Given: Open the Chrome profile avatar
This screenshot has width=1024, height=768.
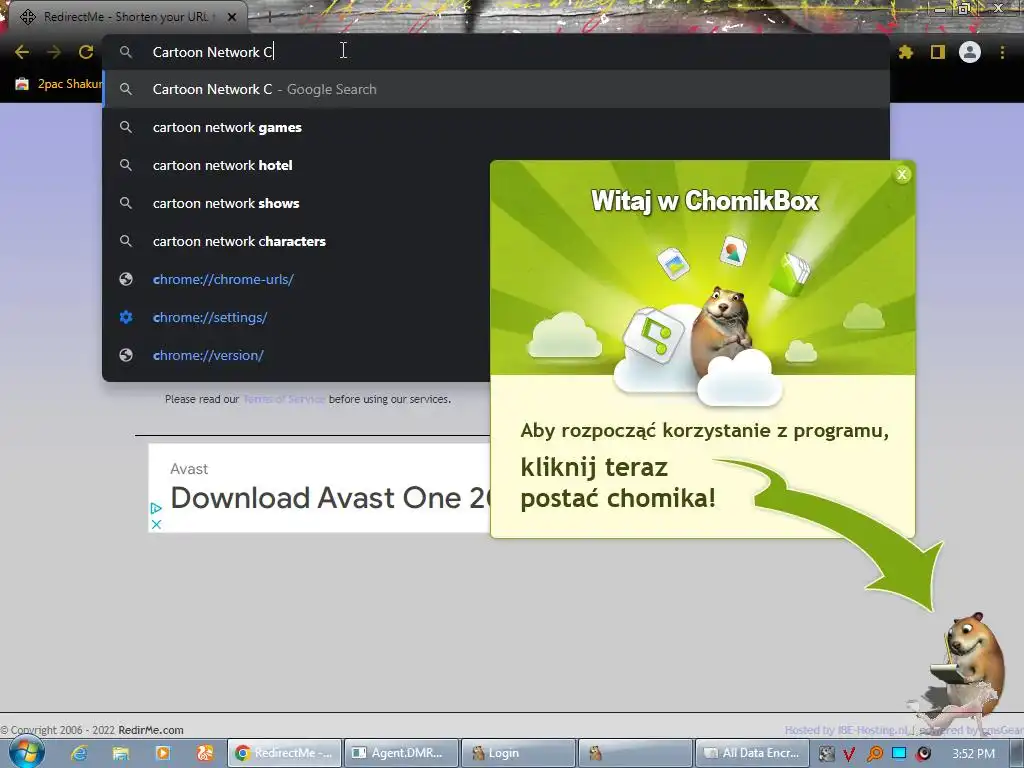Looking at the screenshot, I should (x=970, y=52).
